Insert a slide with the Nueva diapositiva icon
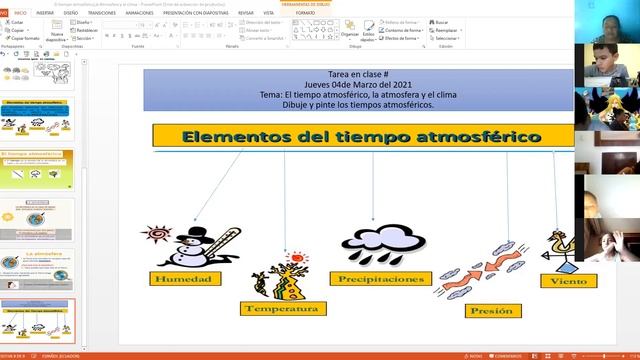 [x=57, y=25]
